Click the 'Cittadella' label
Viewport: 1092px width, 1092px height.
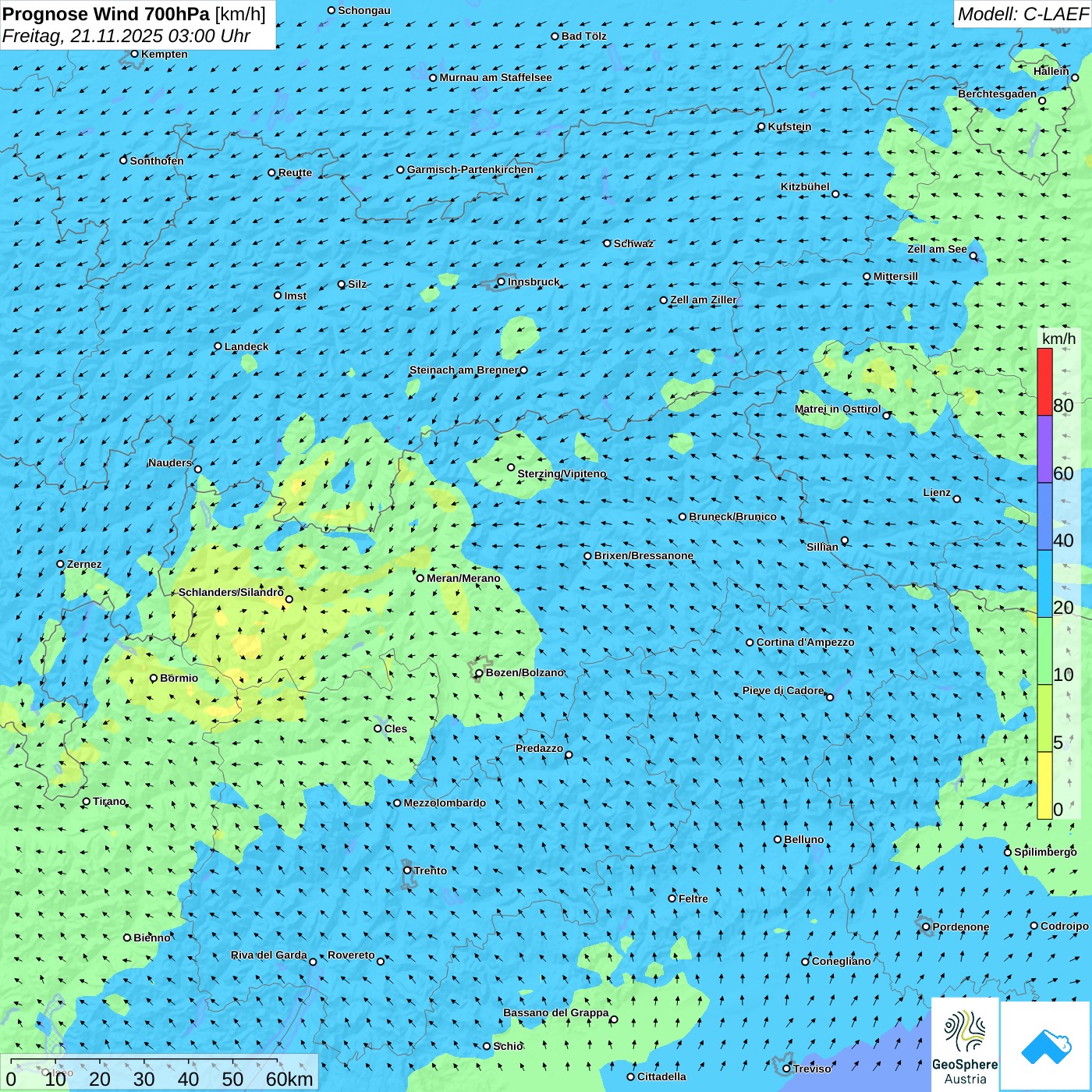(x=661, y=1076)
